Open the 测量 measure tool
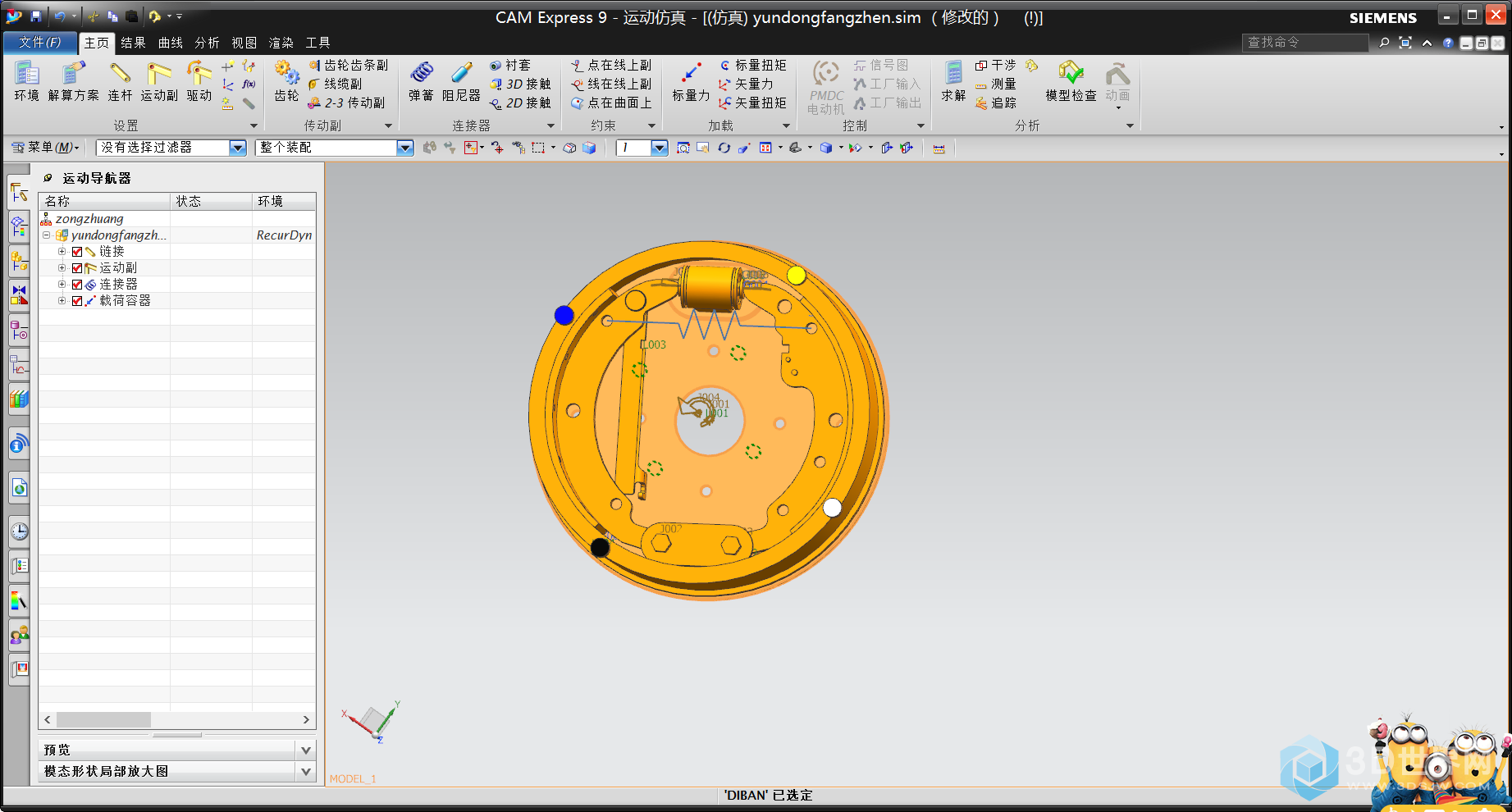Screen dimensions: 1512x812 (995, 84)
